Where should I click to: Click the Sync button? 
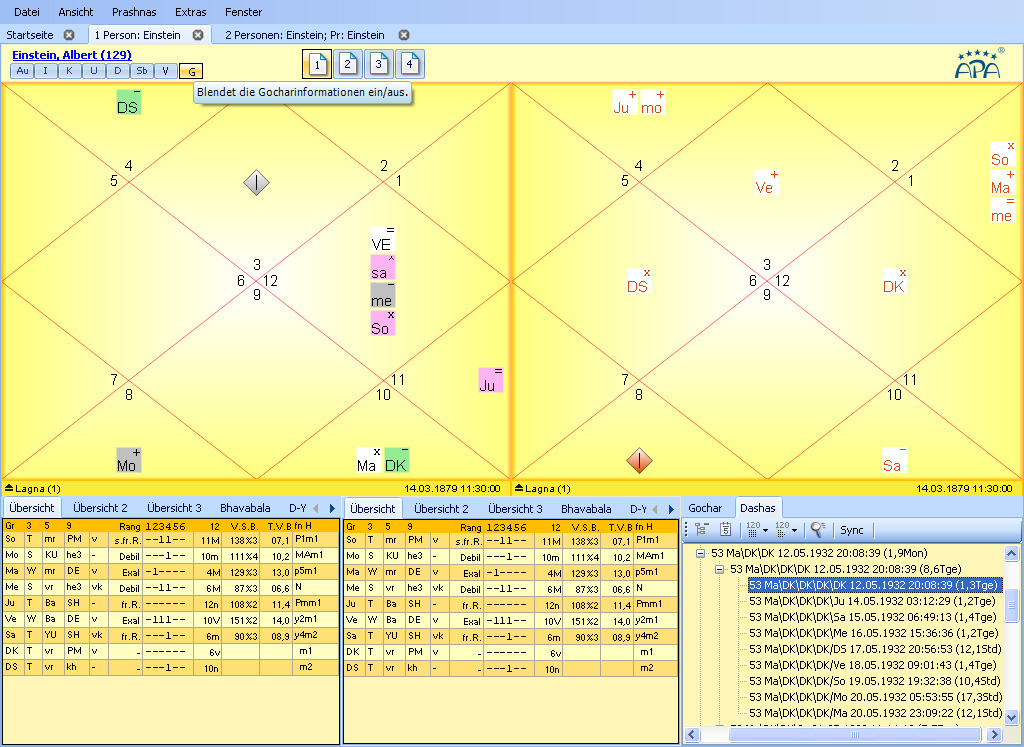click(852, 530)
